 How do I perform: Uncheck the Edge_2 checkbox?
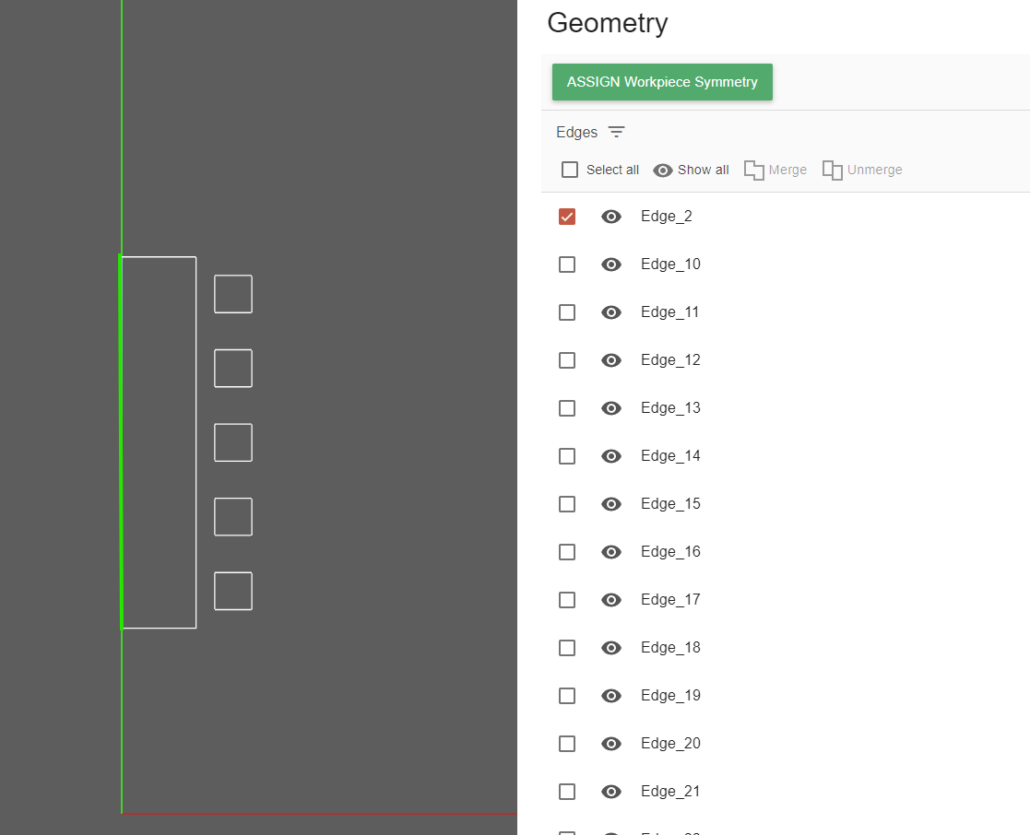click(x=567, y=217)
